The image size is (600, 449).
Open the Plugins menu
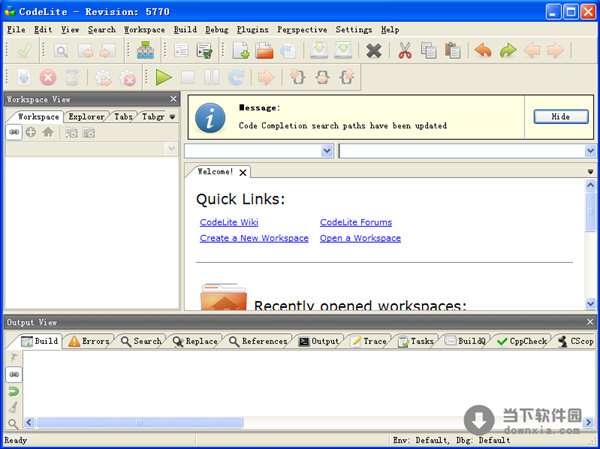click(251, 30)
